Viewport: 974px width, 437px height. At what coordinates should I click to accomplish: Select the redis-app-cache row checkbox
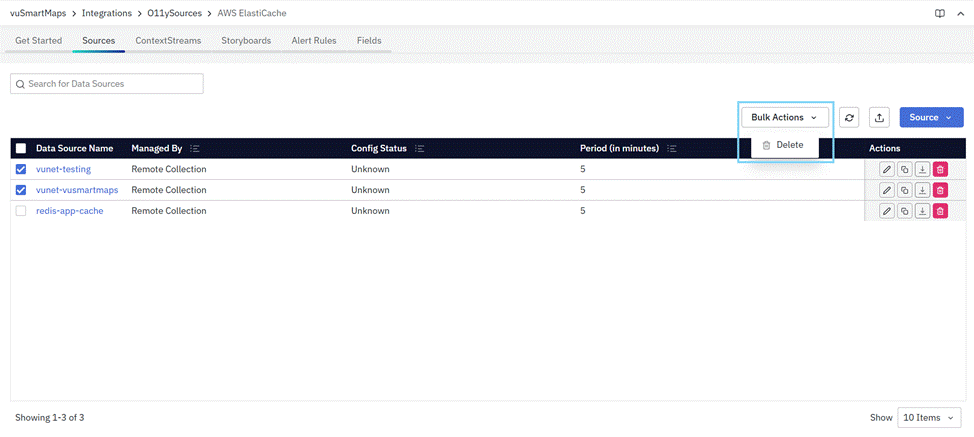[21, 211]
